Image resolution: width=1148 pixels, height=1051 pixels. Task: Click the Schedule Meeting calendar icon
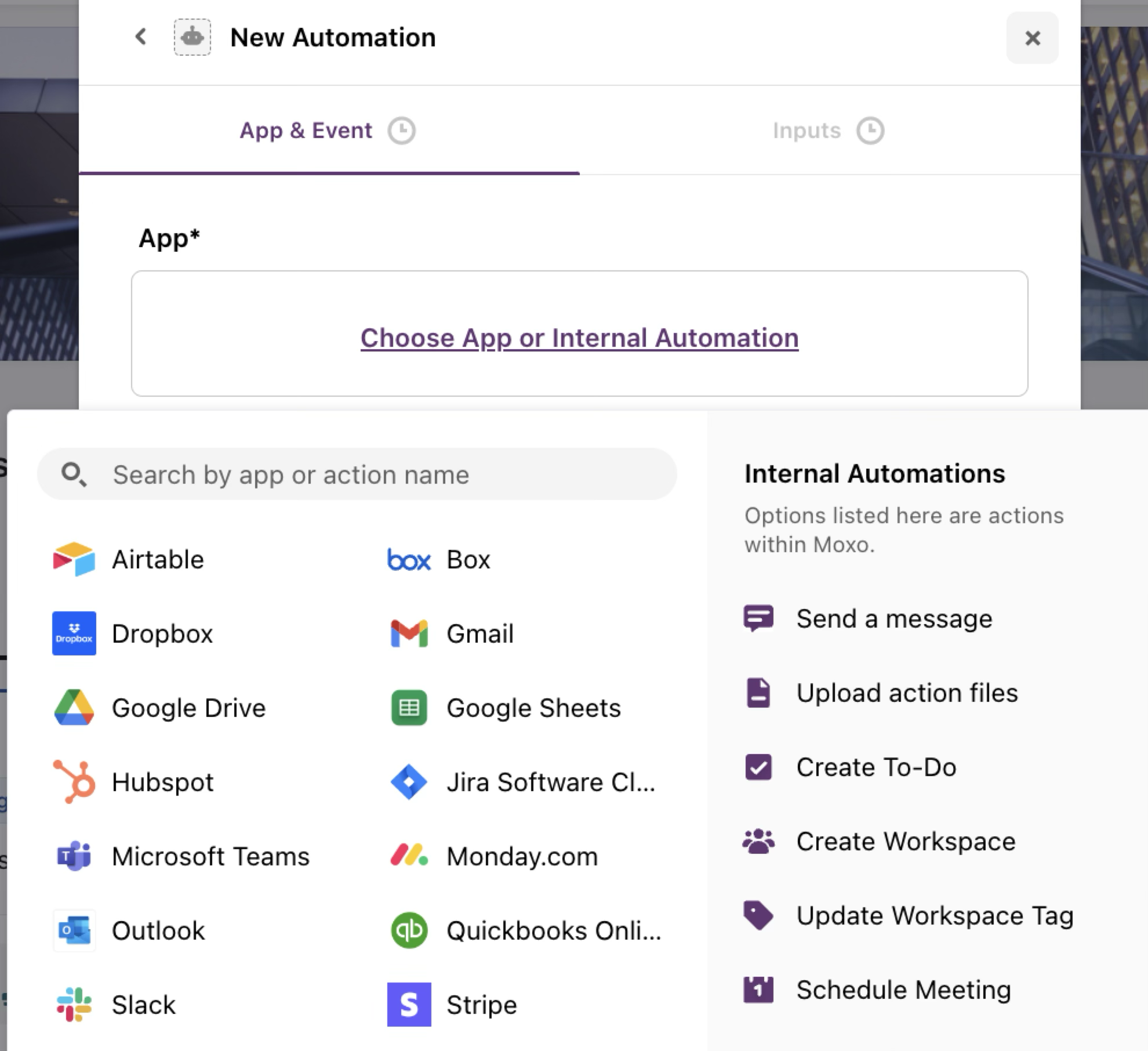[758, 990]
